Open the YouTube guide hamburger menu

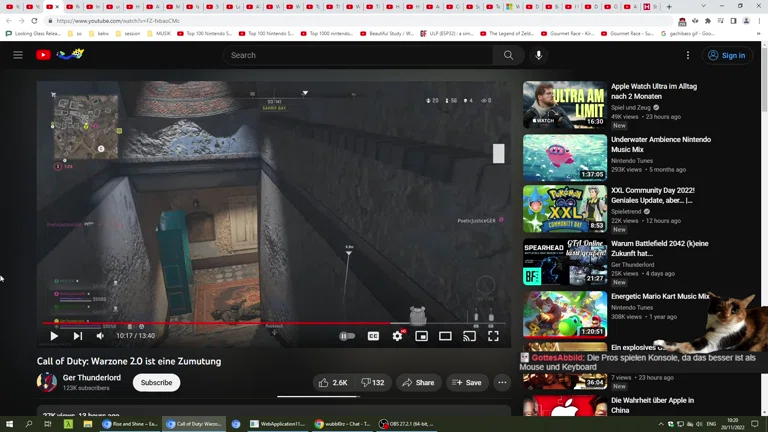18,55
